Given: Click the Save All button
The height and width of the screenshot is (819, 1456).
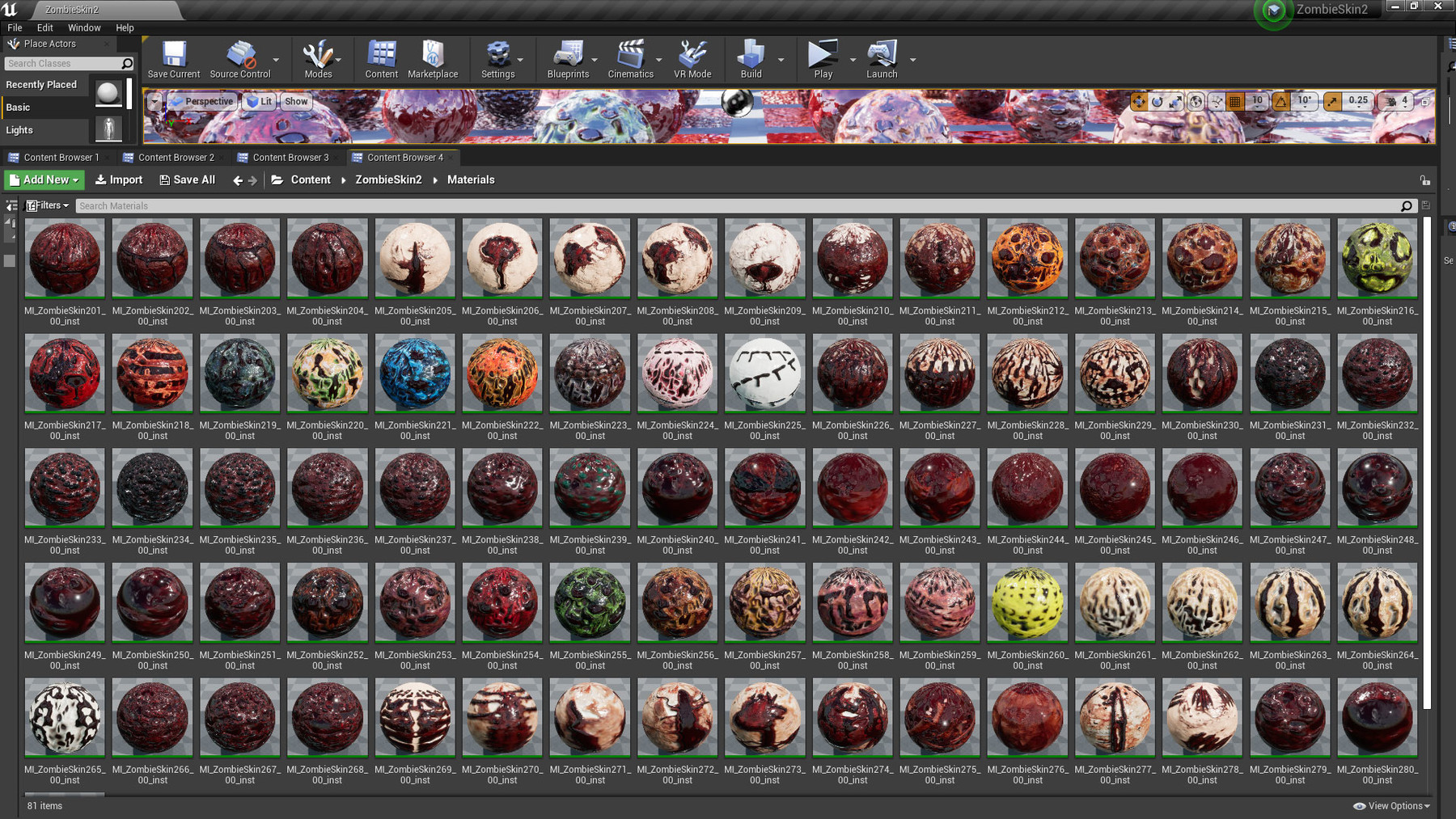Looking at the screenshot, I should click(188, 180).
